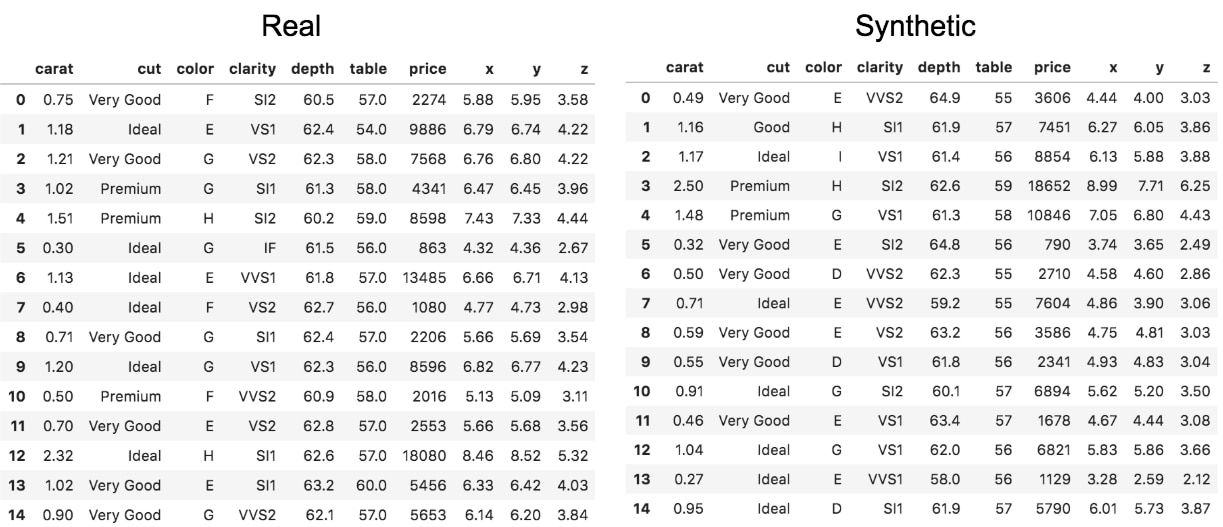Click the Synthetic table's color column header
Viewport: 1223px width, 527px height.
coord(824,68)
